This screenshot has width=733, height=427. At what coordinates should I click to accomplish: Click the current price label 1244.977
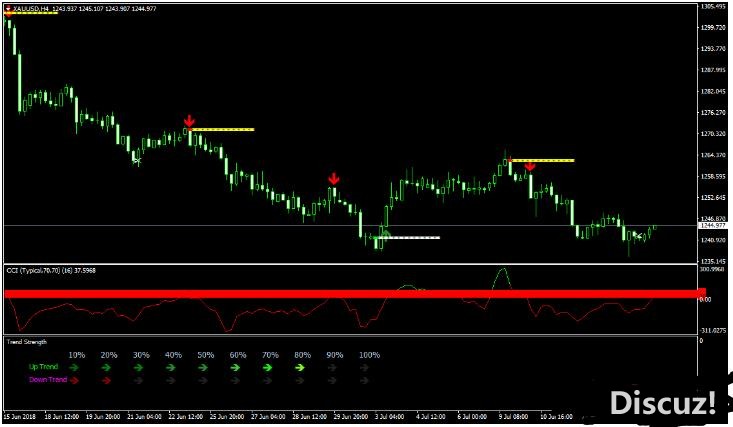point(713,226)
